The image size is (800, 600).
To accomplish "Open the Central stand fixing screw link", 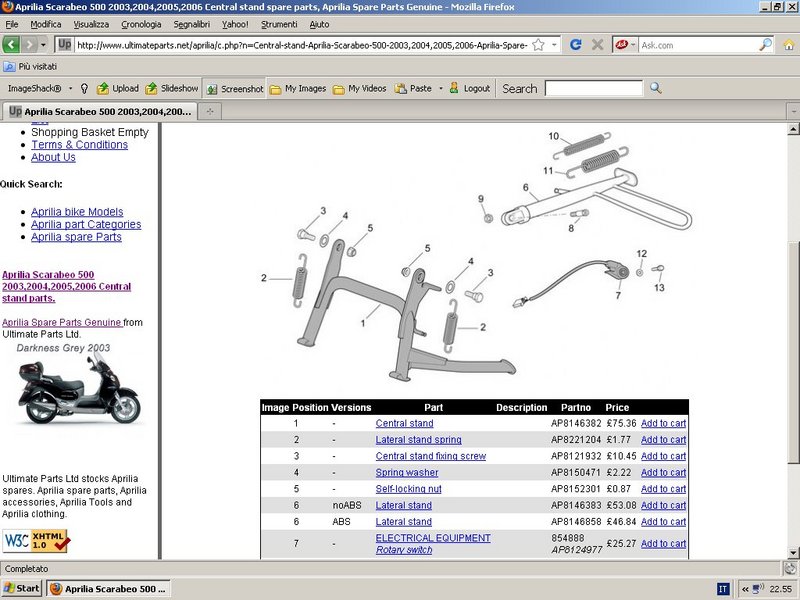I will tap(431, 456).
